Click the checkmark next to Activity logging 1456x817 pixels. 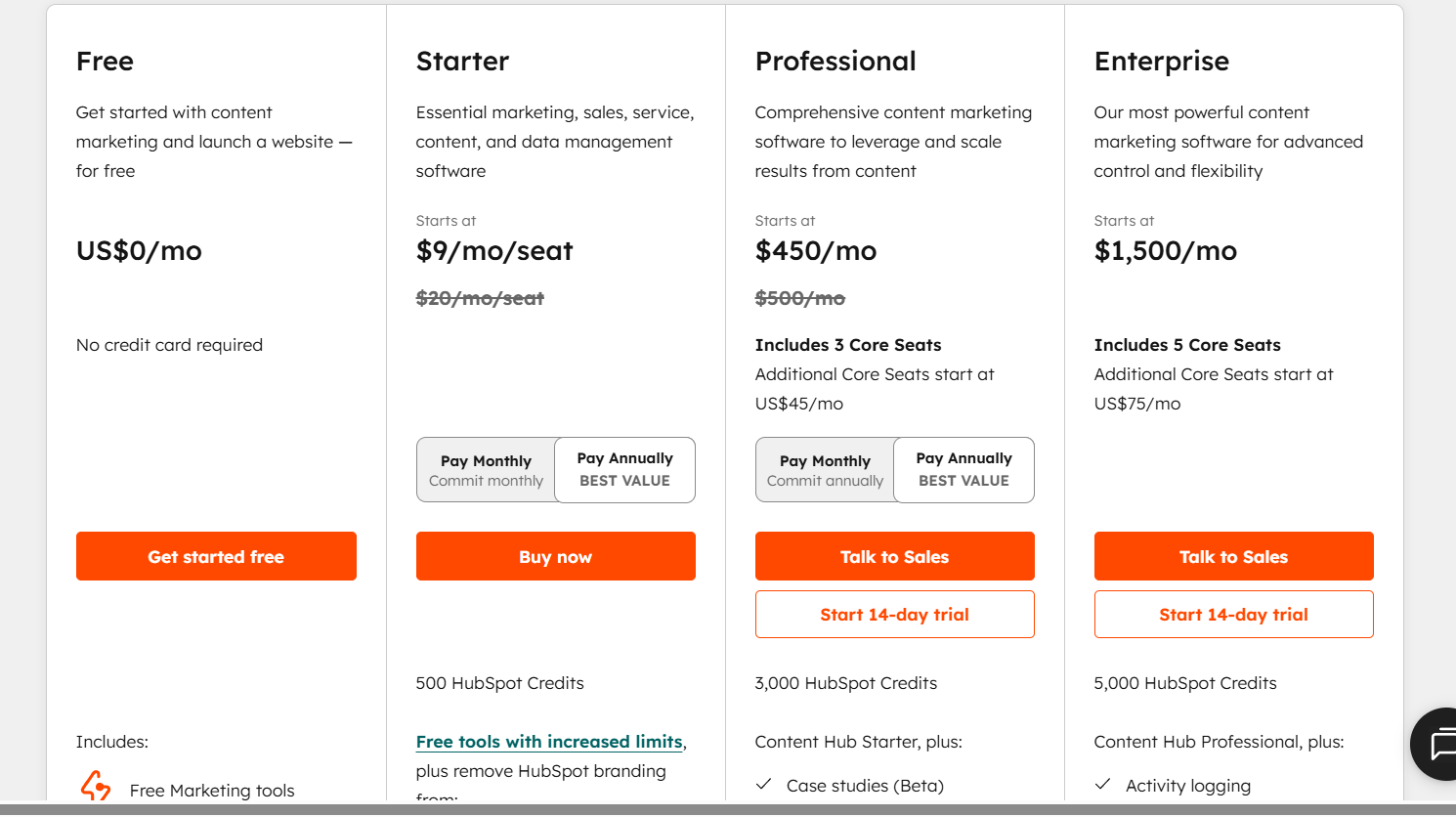pyautogui.click(x=1103, y=785)
